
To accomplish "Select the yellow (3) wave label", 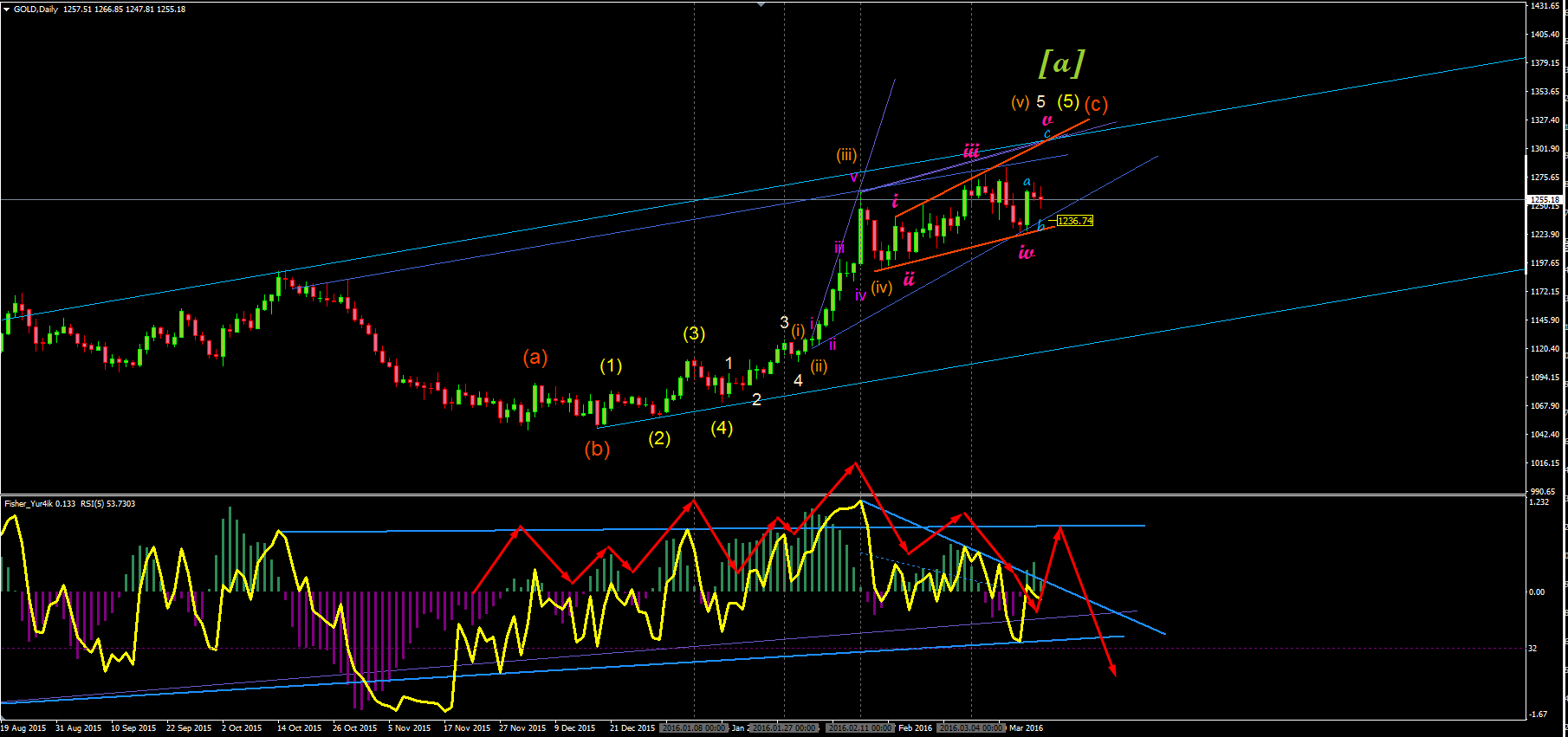I will [x=694, y=333].
